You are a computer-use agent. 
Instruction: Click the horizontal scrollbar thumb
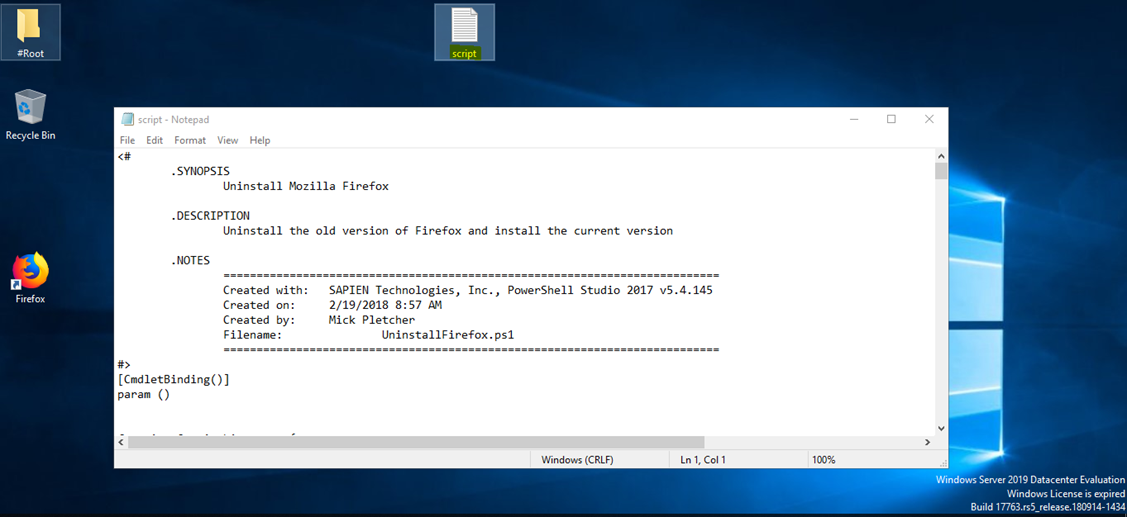pyautogui.click(x=416, y=442)
